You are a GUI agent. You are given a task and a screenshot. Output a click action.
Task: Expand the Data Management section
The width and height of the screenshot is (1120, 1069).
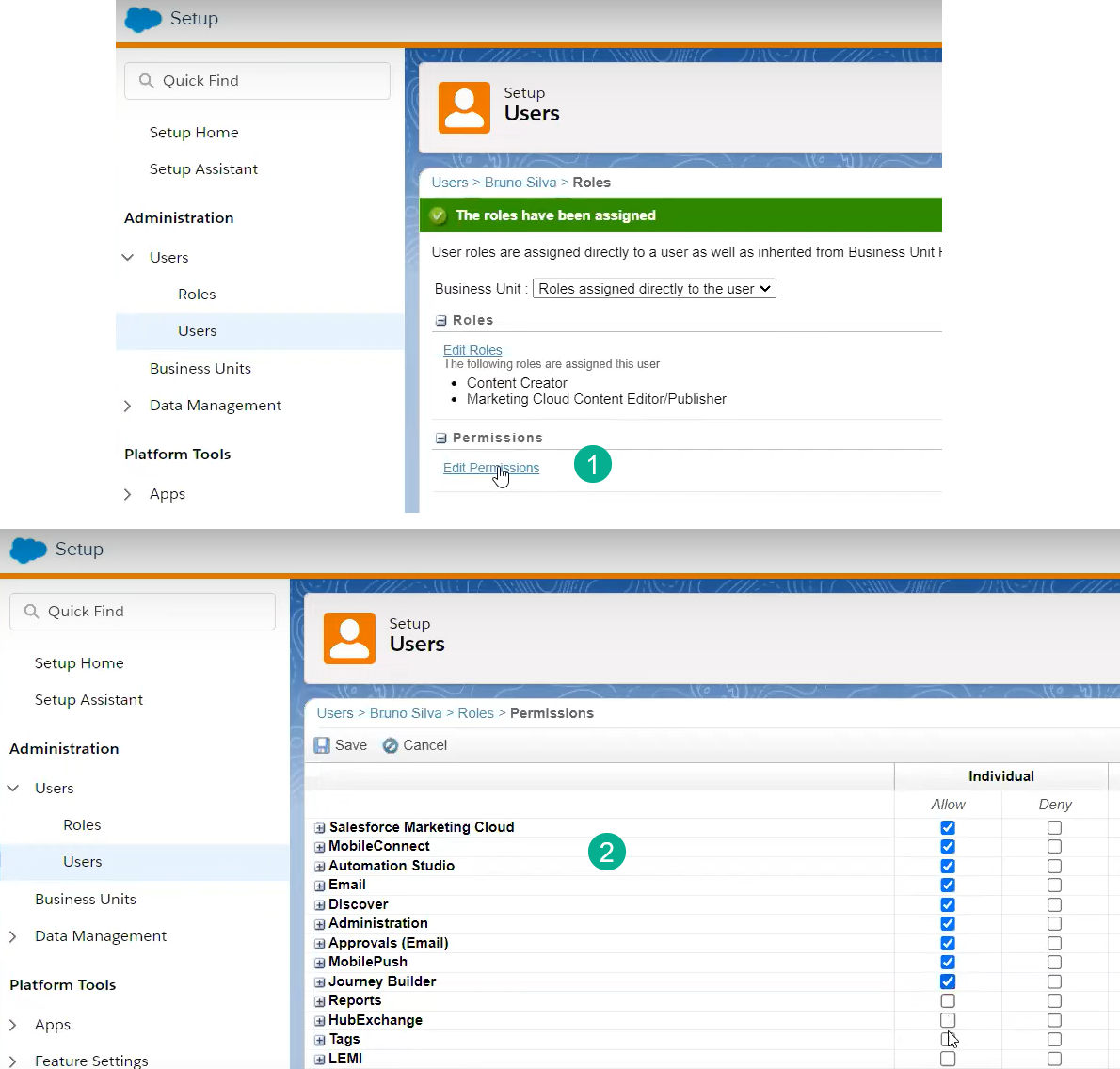pos(11,936)
